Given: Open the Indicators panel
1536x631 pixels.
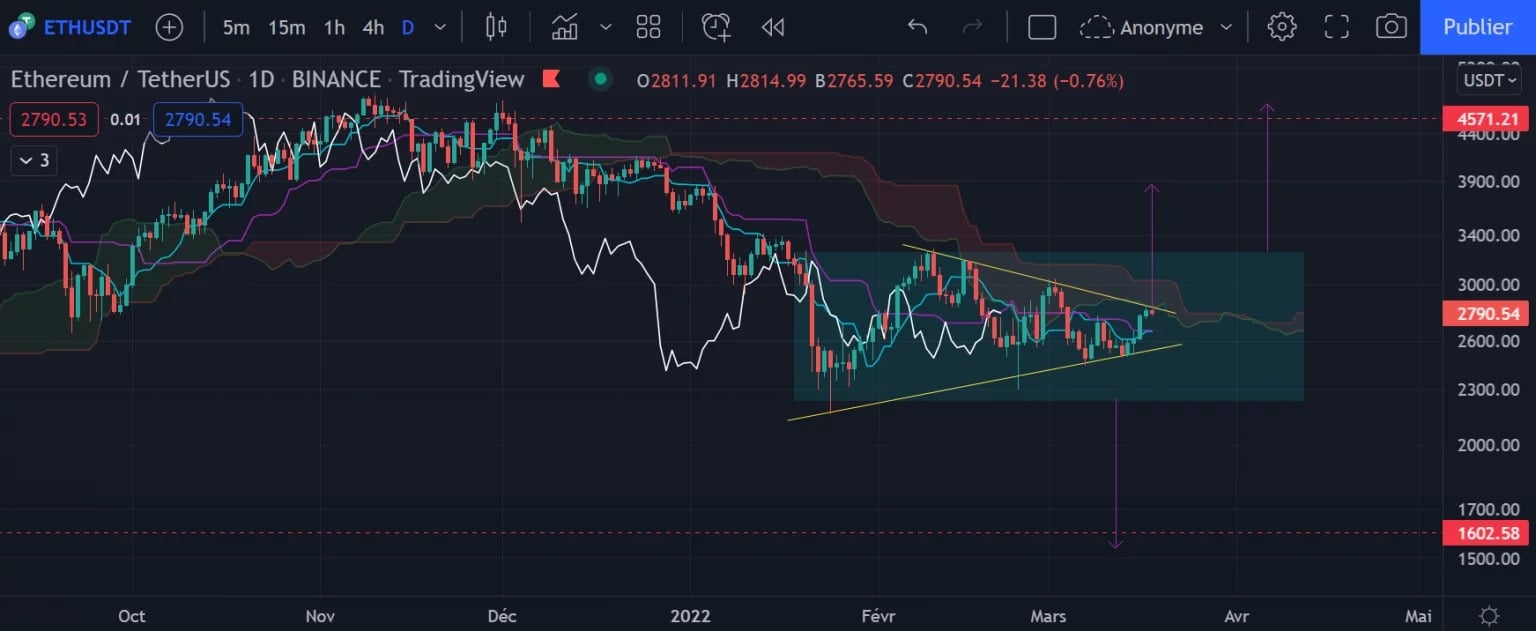Looking at the screenshot, I should 565,27.
